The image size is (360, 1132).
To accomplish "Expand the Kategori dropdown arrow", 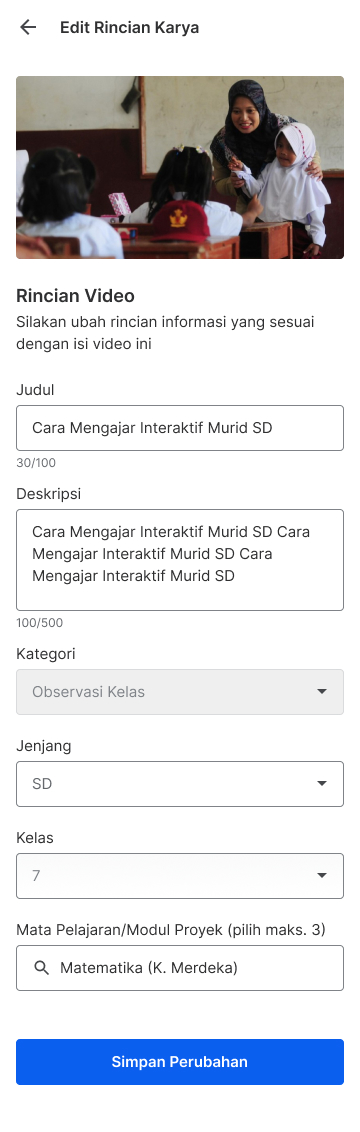I will click(322, 692).
